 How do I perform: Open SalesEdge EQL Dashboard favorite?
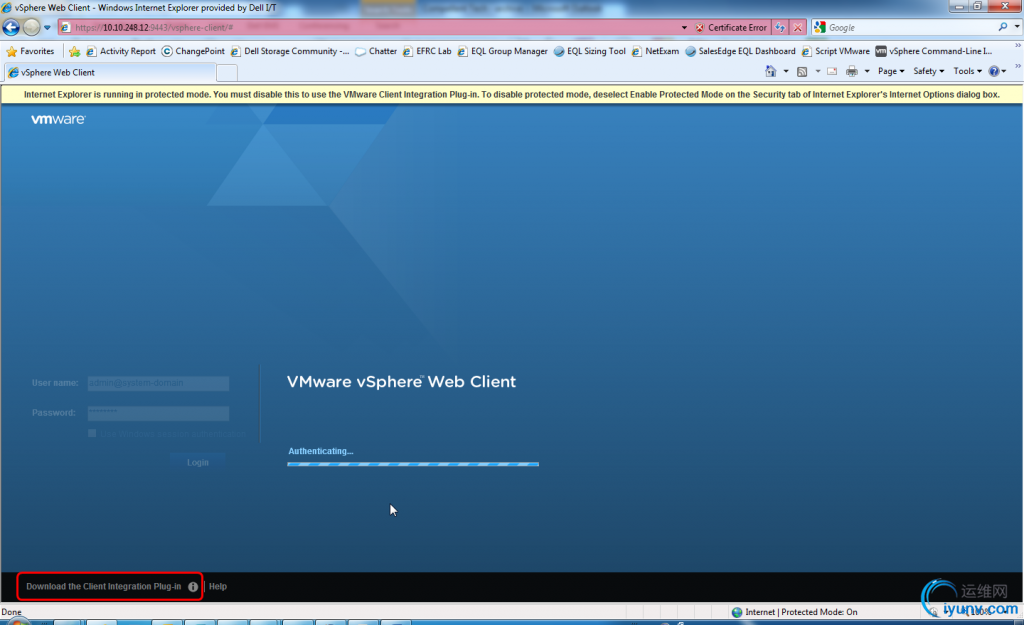coord(740,51)
